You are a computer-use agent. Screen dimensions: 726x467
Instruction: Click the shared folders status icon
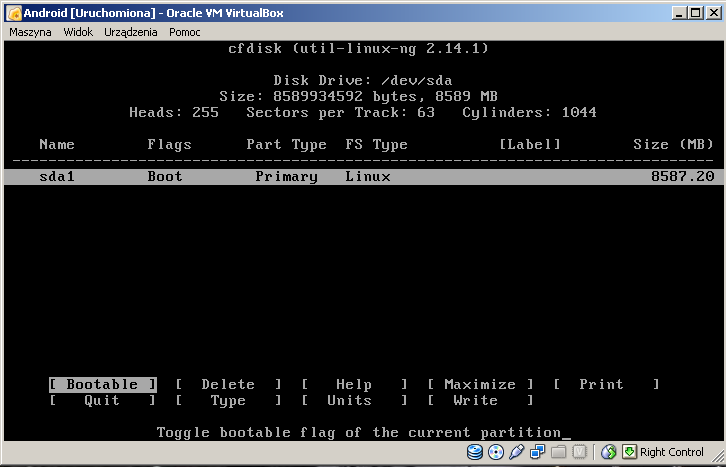pyautogui.click(x=558, y=452)
